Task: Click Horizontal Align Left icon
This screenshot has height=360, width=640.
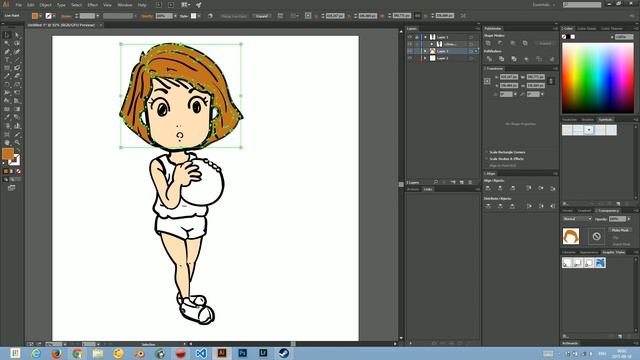Action: pos(488,188)
